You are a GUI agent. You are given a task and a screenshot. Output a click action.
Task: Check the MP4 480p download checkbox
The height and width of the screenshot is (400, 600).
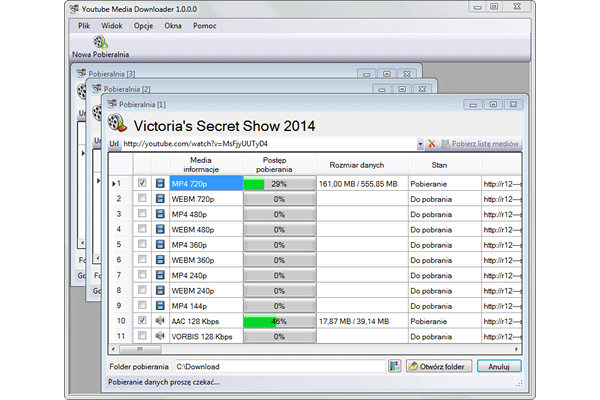pyautogui.click(x=142, y=214)
